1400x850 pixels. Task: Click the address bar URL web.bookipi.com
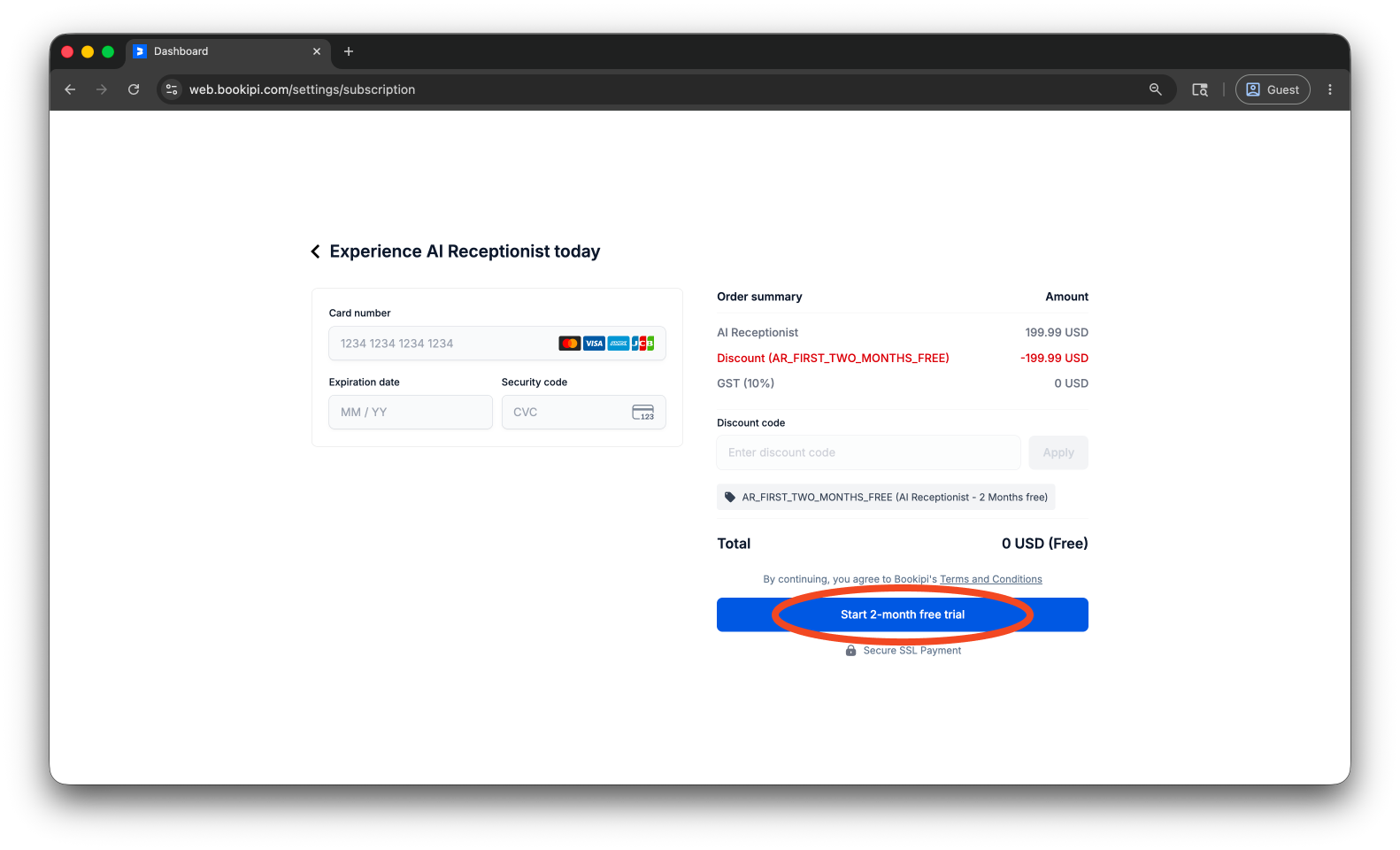302,89
